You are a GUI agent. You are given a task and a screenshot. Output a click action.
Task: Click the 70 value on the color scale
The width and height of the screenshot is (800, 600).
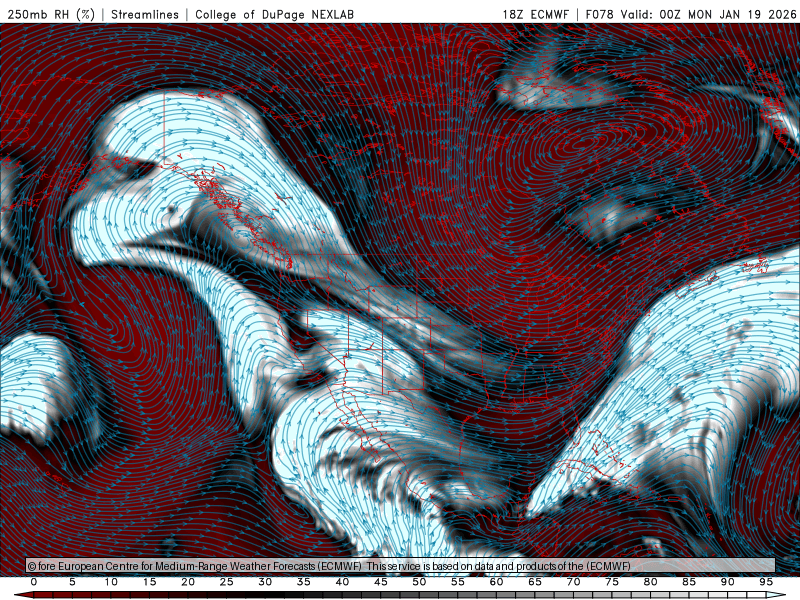(573, 582)
